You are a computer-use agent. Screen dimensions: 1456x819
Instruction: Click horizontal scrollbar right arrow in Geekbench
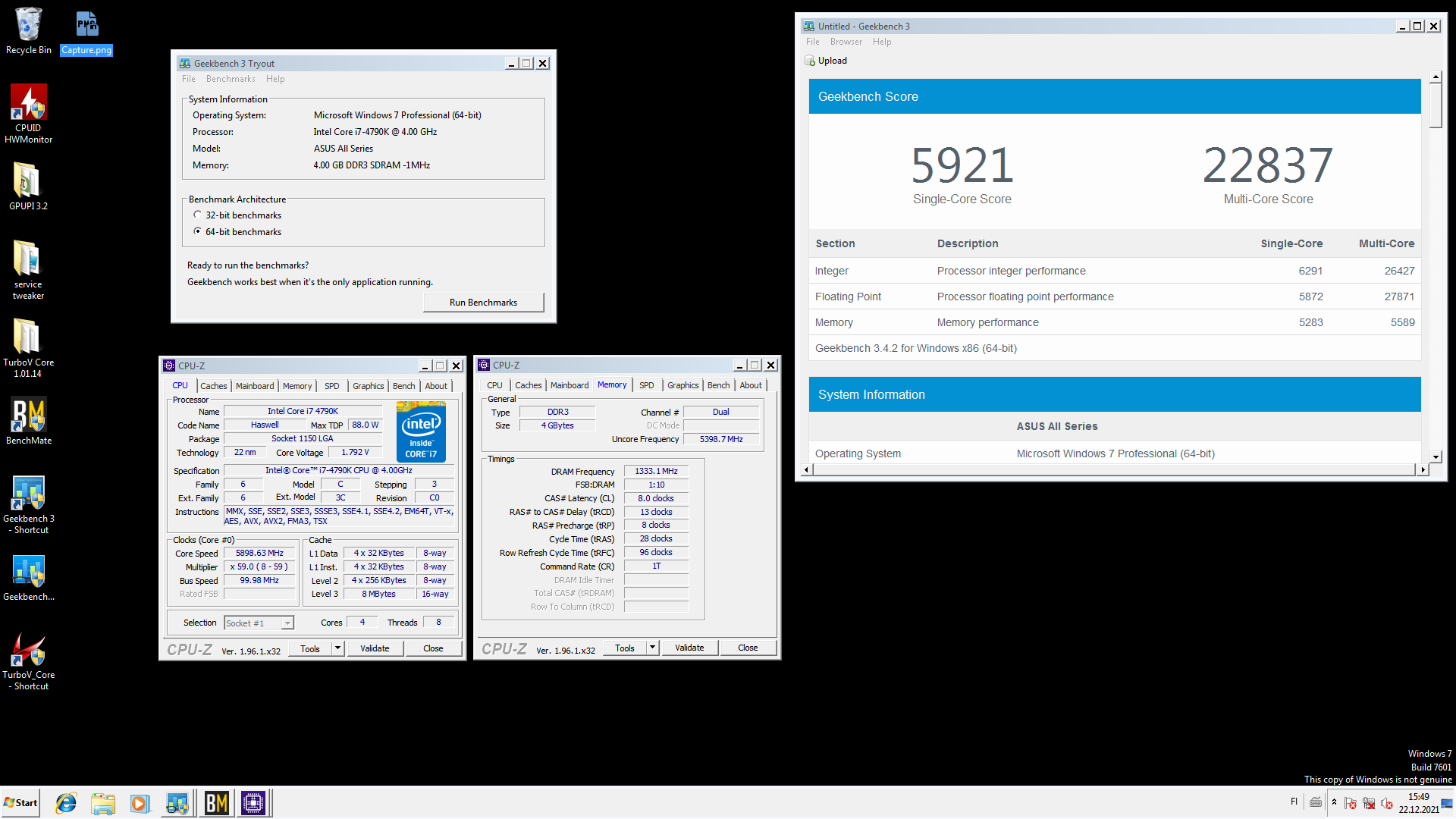1423,469
